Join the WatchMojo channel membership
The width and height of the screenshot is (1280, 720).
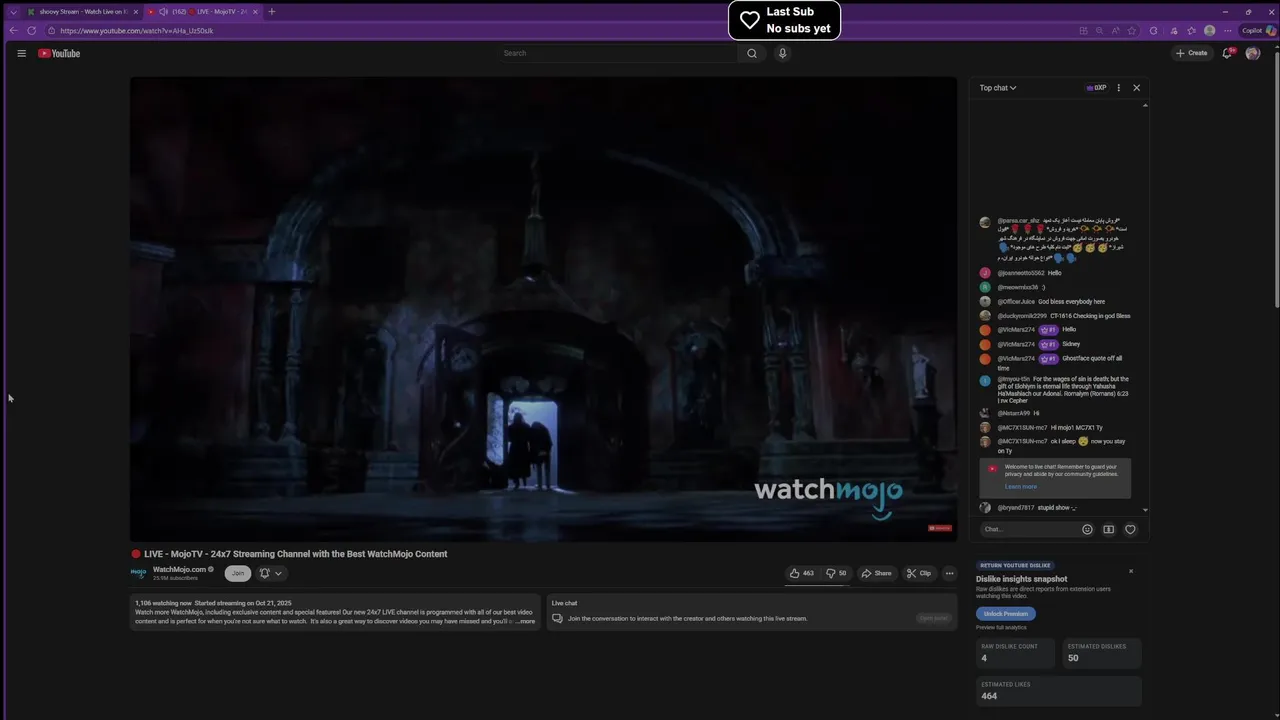pos(237,573)
